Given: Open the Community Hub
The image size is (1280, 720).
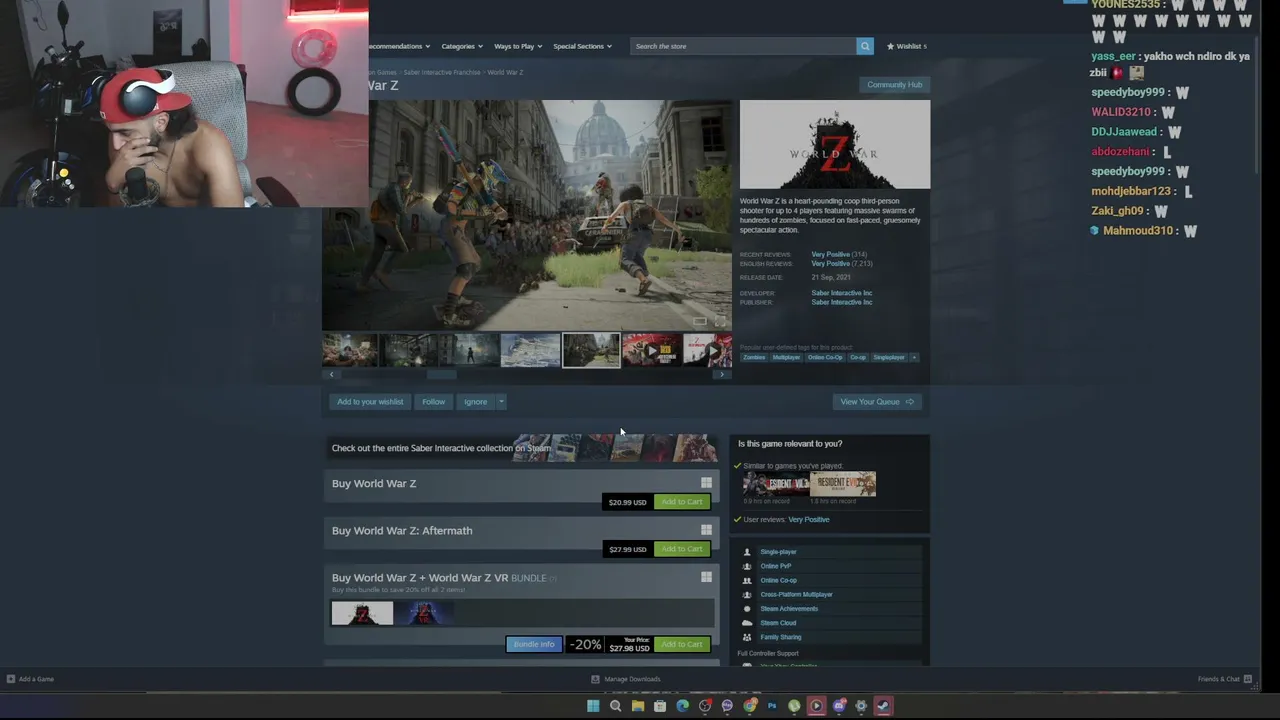Looking at the screenshot, I should tap(895, 85).
